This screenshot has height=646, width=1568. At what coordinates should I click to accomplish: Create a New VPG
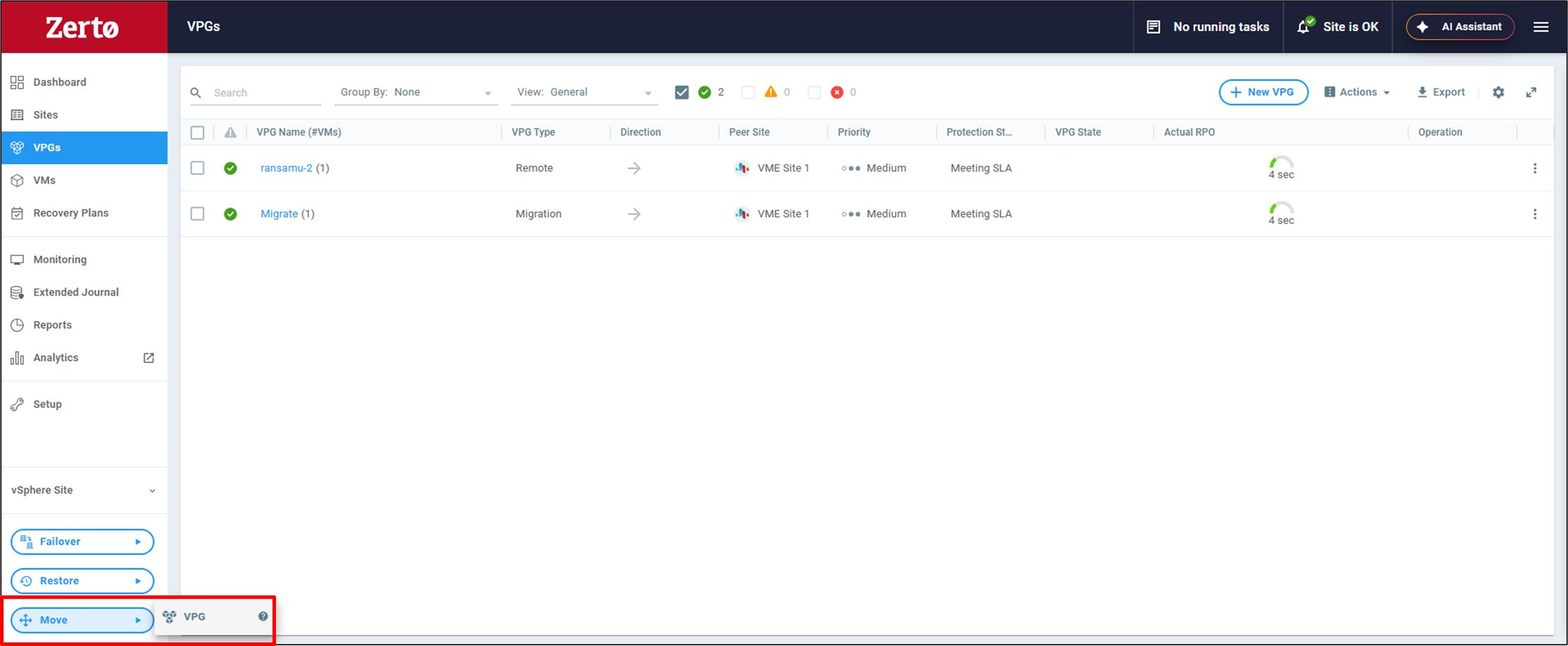coord(1263,92)
